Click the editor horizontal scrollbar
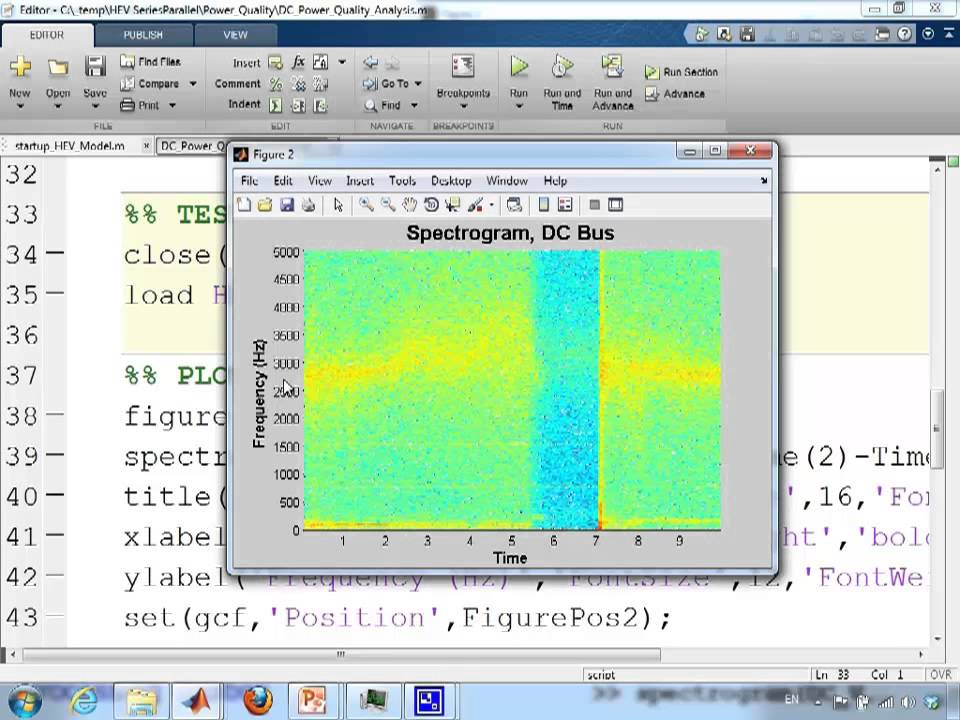The width and height of the screenshot is (960, 720). click(x=342, y=654)
